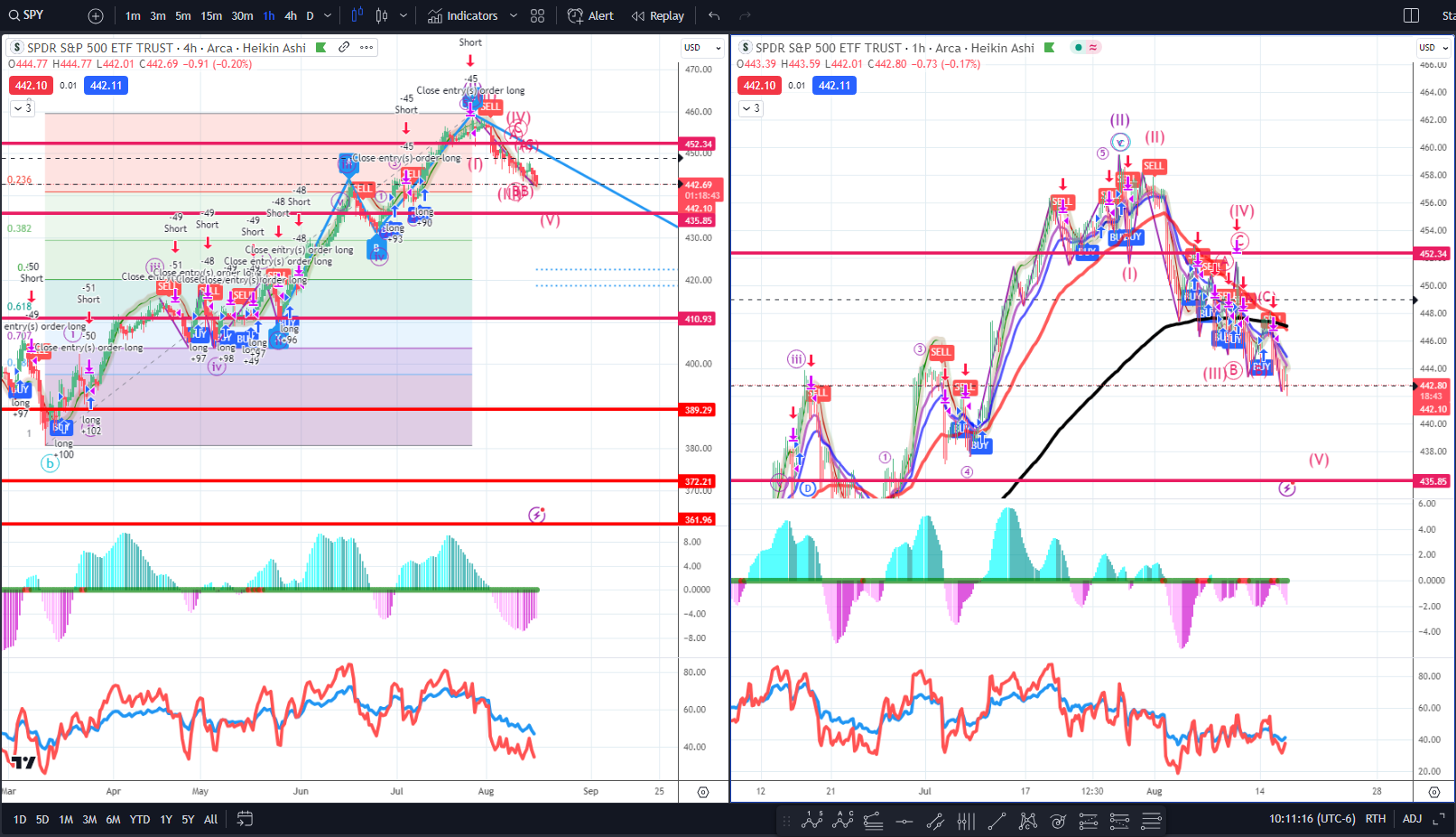The image size is (1456, 837).
Task: Open more options on the 4h chart legend
Action: [x=366, y=47]
